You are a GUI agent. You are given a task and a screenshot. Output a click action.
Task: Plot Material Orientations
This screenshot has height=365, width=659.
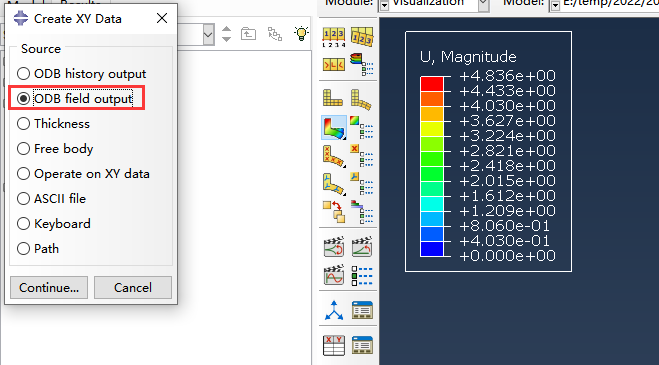pos(334,184)
